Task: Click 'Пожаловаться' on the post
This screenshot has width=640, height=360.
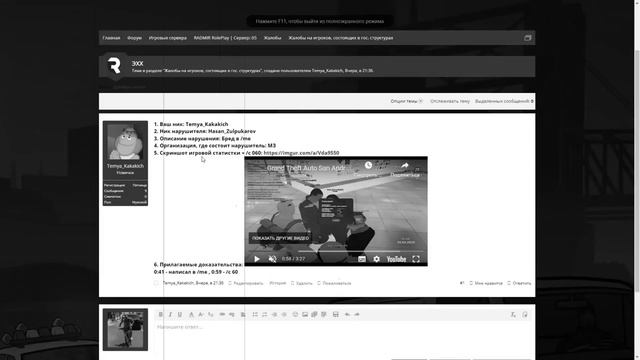Action: click(334, 283)
